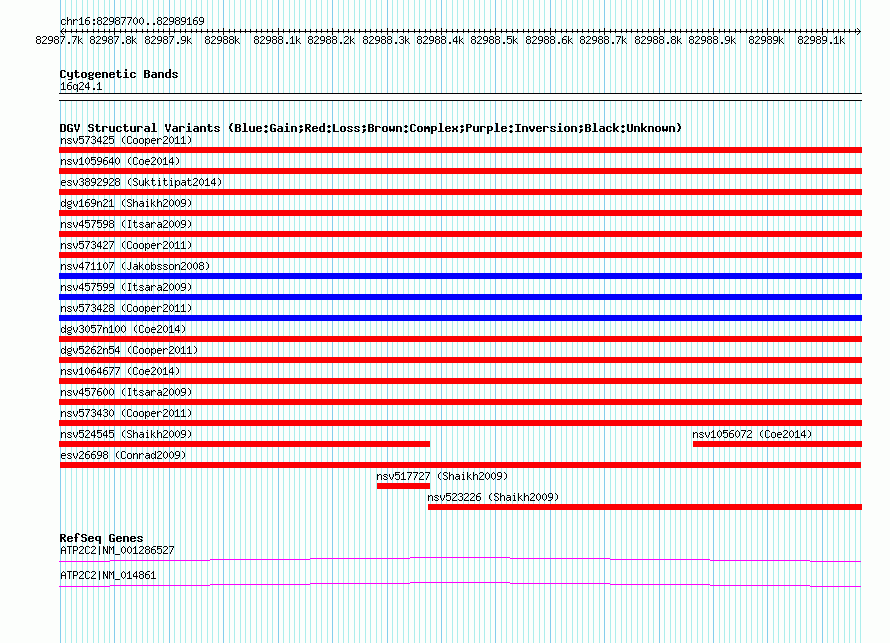Click the nsv457600 (Itsara2009) label
The width and height of the screenshot is (890, 643).
coord(126,392)
